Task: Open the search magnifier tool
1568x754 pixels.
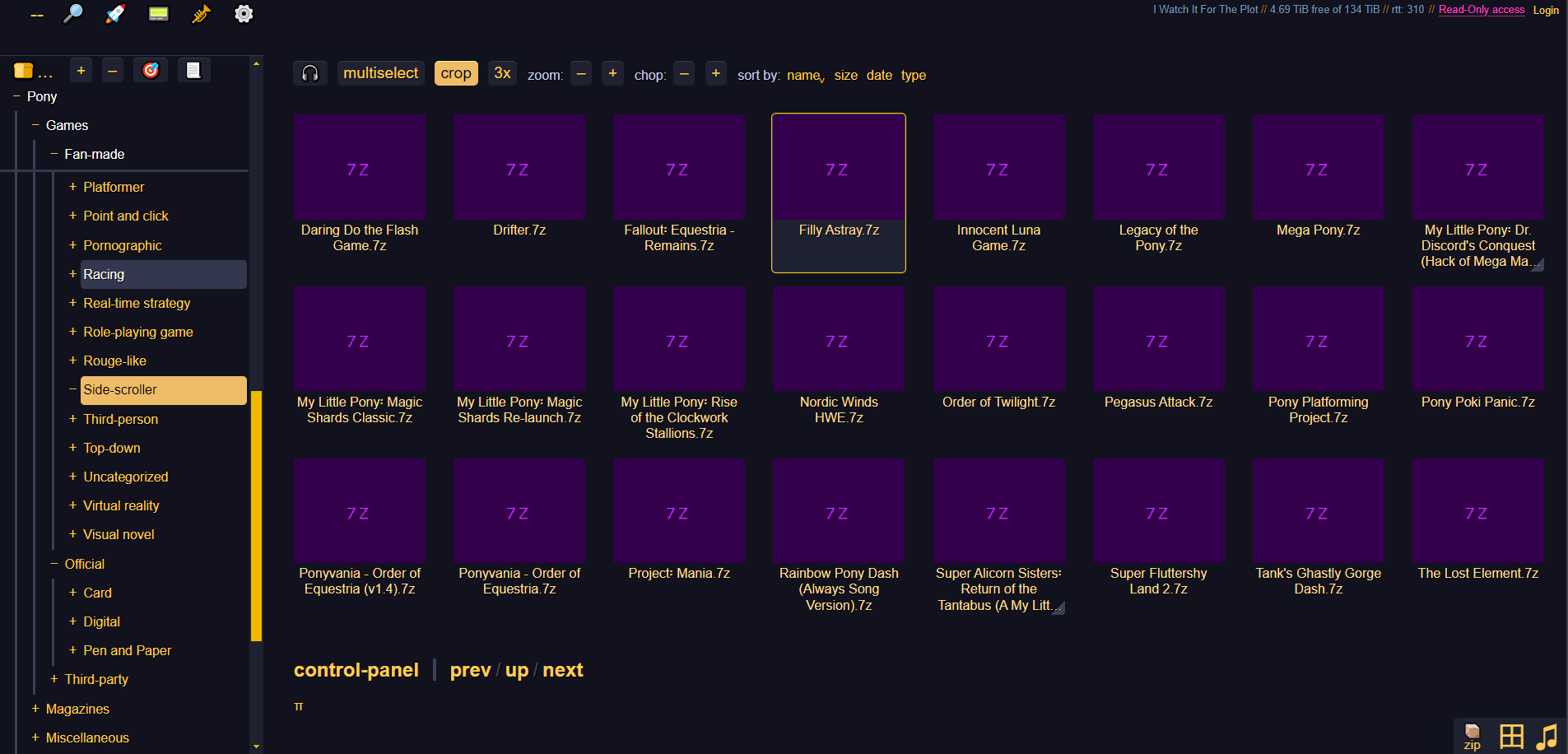Action: coord(73,14)
